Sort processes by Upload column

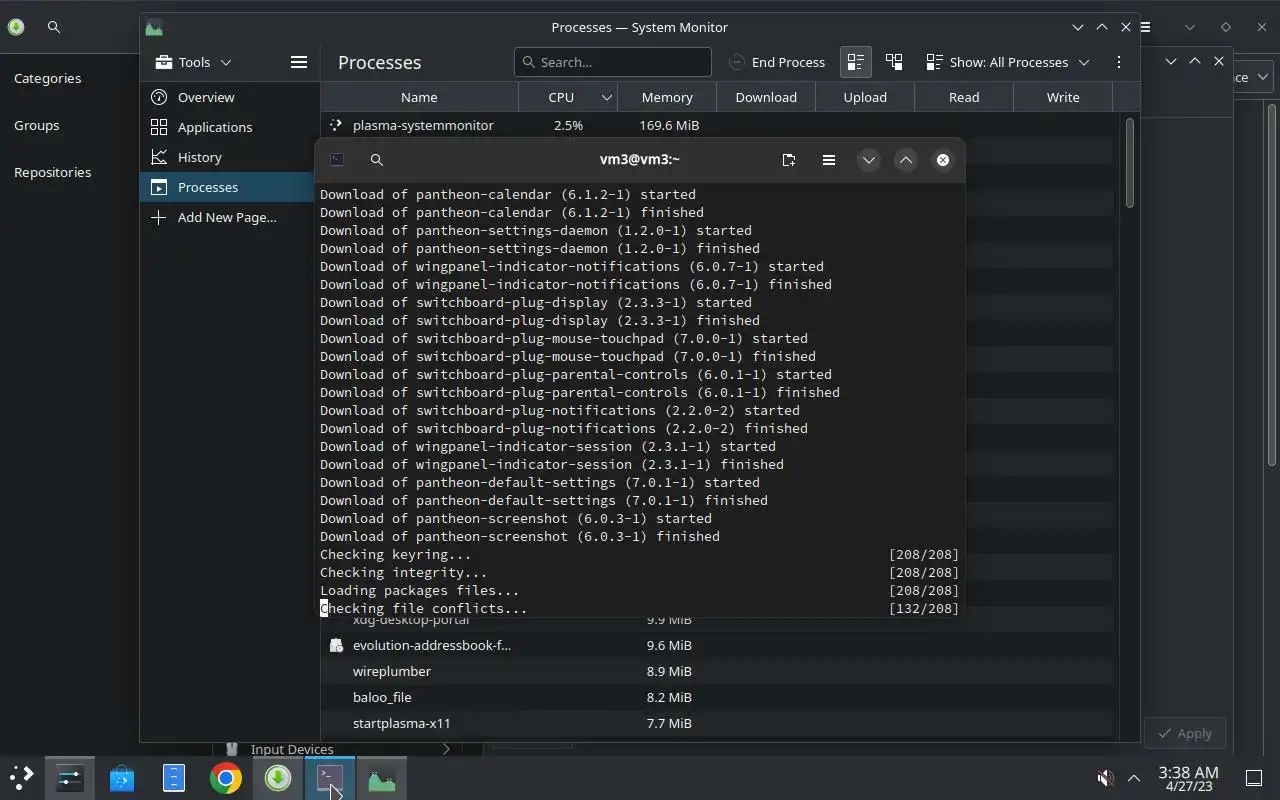(865, 97)
